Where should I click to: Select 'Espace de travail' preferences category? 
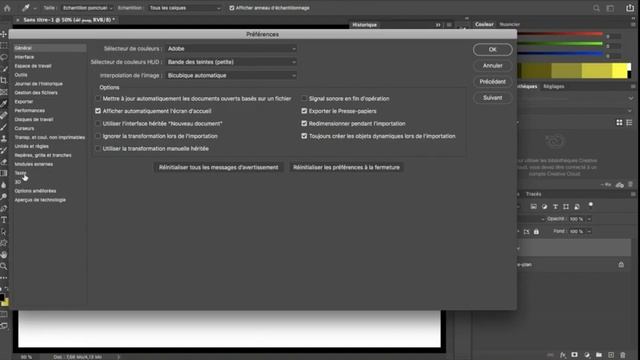(x=33, y=66)
